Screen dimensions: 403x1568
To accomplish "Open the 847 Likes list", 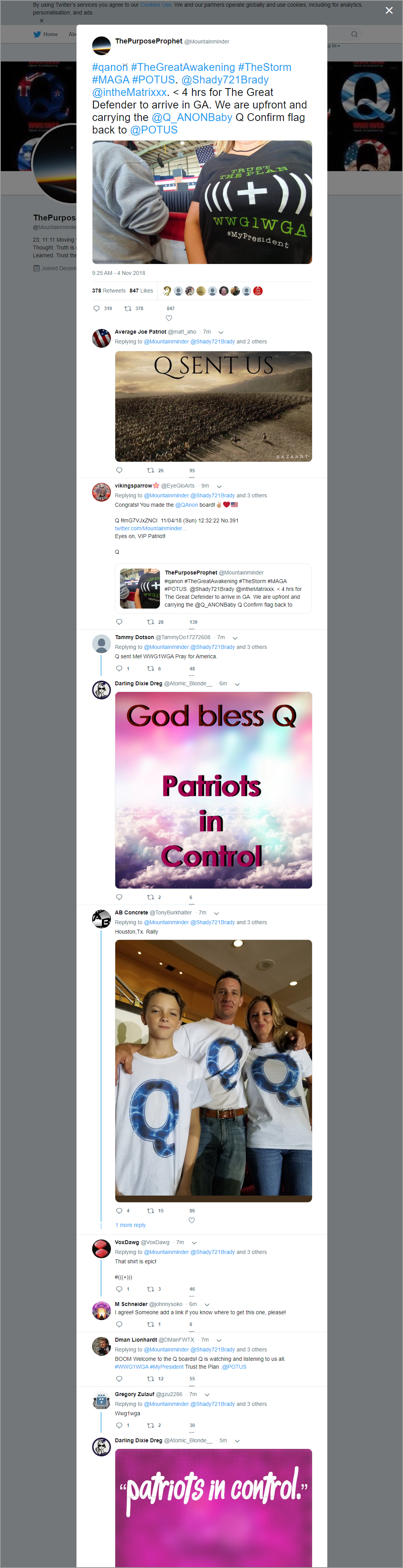I will coord(141,291).
